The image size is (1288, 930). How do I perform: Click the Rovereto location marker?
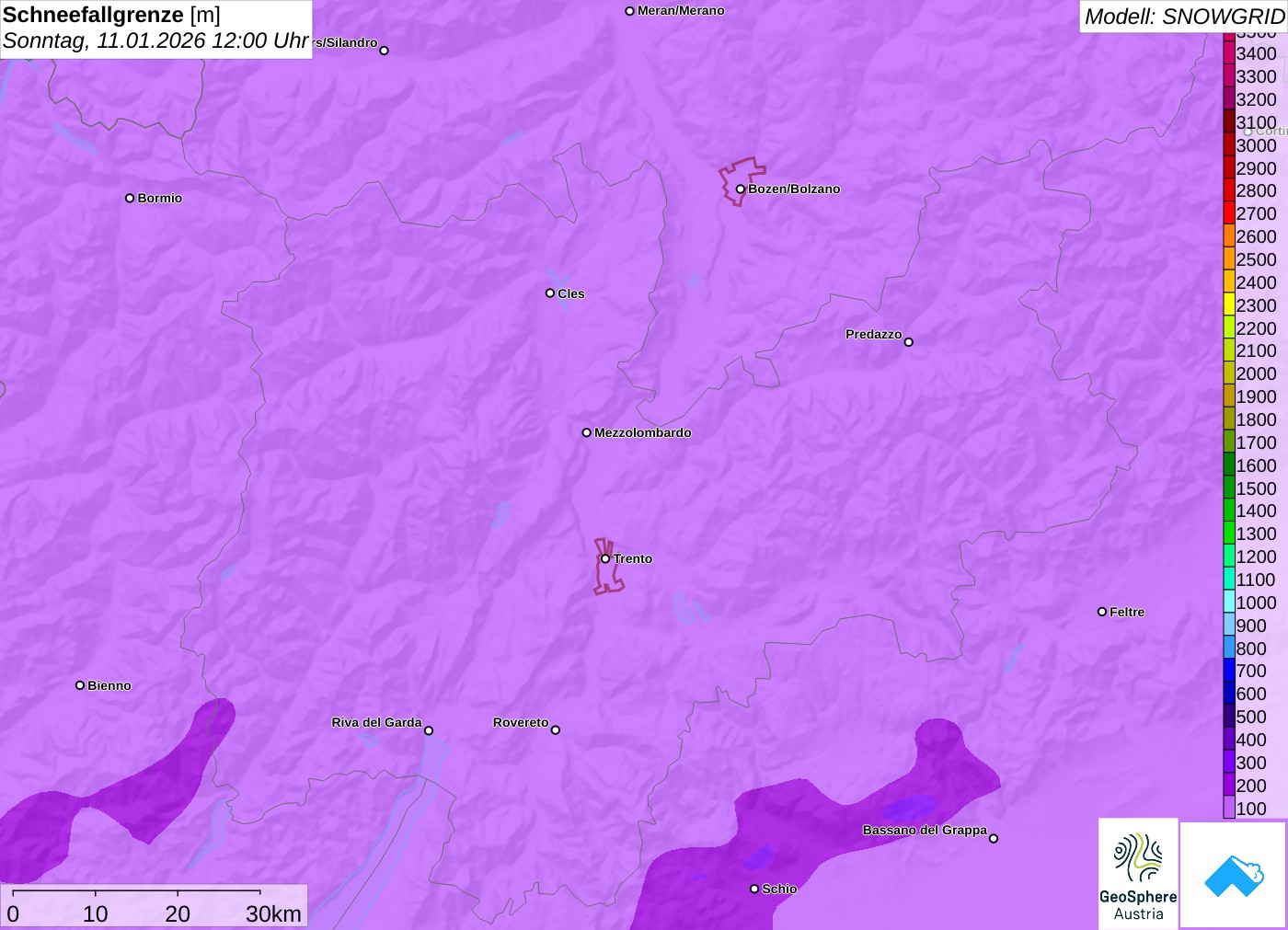point(556,730)
